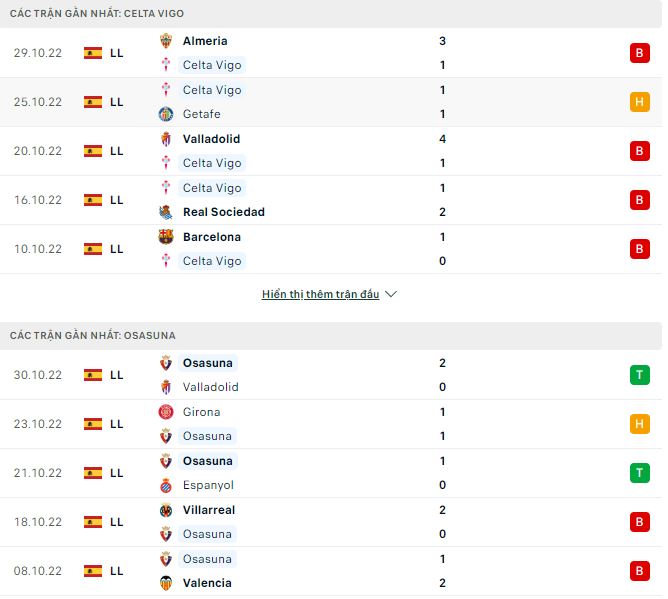Click the Barcelona club crest icon
Viewport: 668px width, 599px height.
(166, 237)
